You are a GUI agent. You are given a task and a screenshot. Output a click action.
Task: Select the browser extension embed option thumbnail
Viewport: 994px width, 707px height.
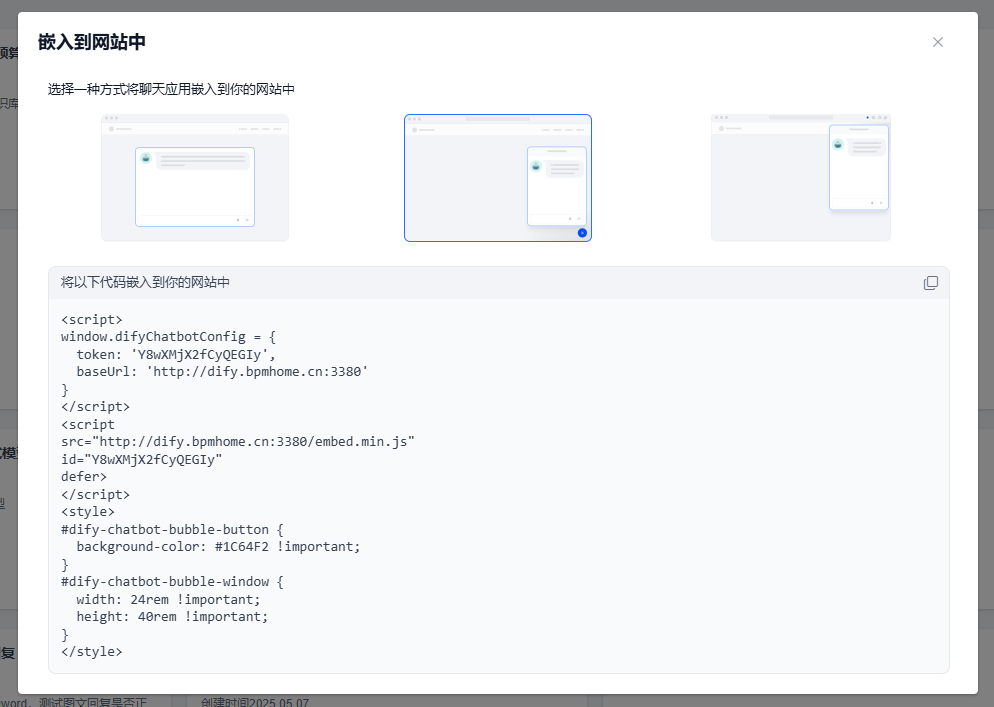(x=801, y=178)
